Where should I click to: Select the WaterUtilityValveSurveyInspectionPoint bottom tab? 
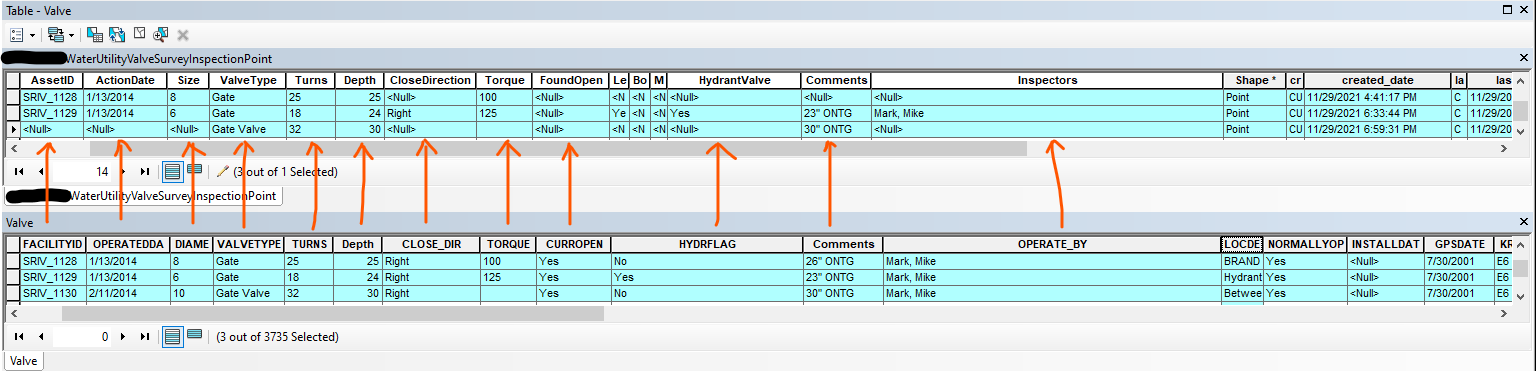click(x=144, y=196)
